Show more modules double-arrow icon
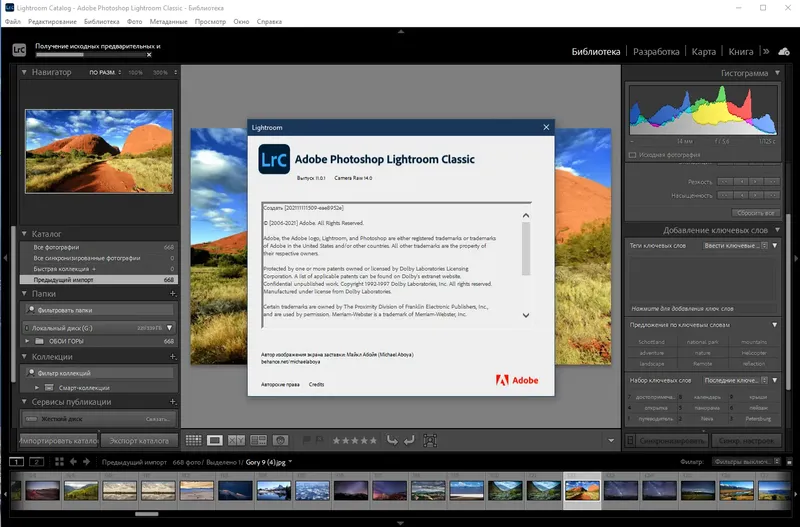This screenshot has height=527, width=800. click(766, 51)
